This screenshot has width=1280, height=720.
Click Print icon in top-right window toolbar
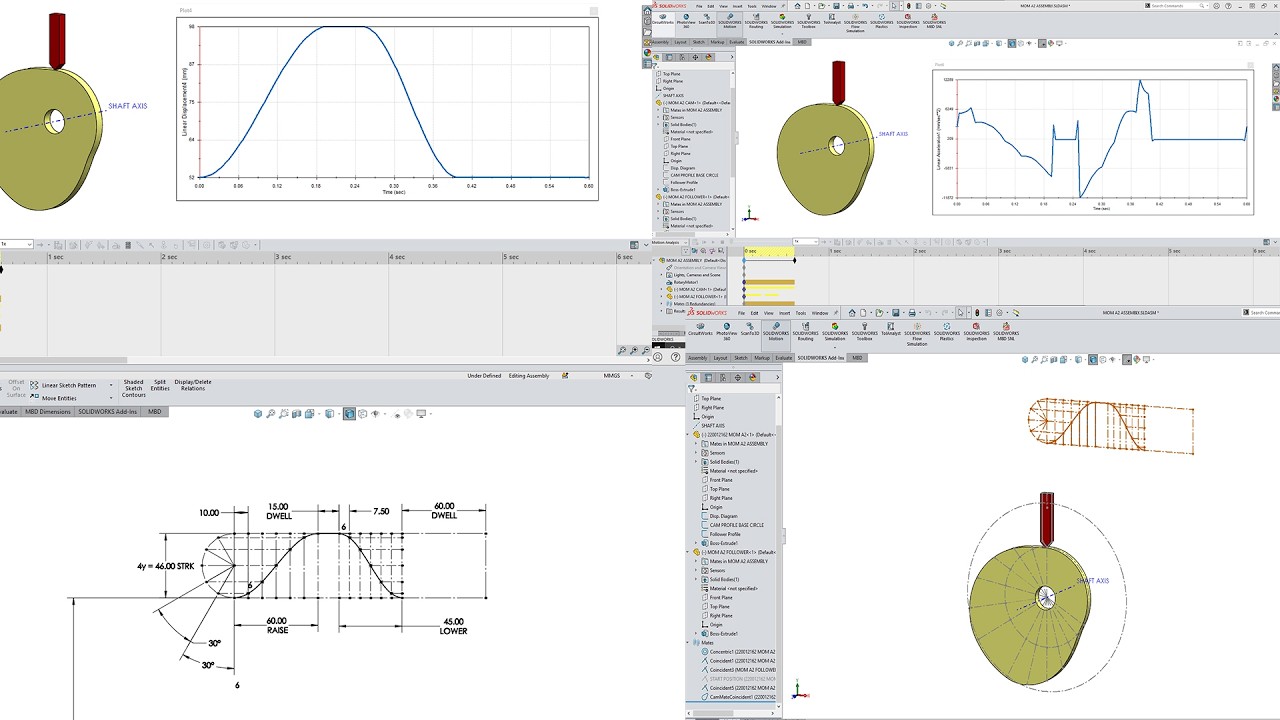pos(851,6)
